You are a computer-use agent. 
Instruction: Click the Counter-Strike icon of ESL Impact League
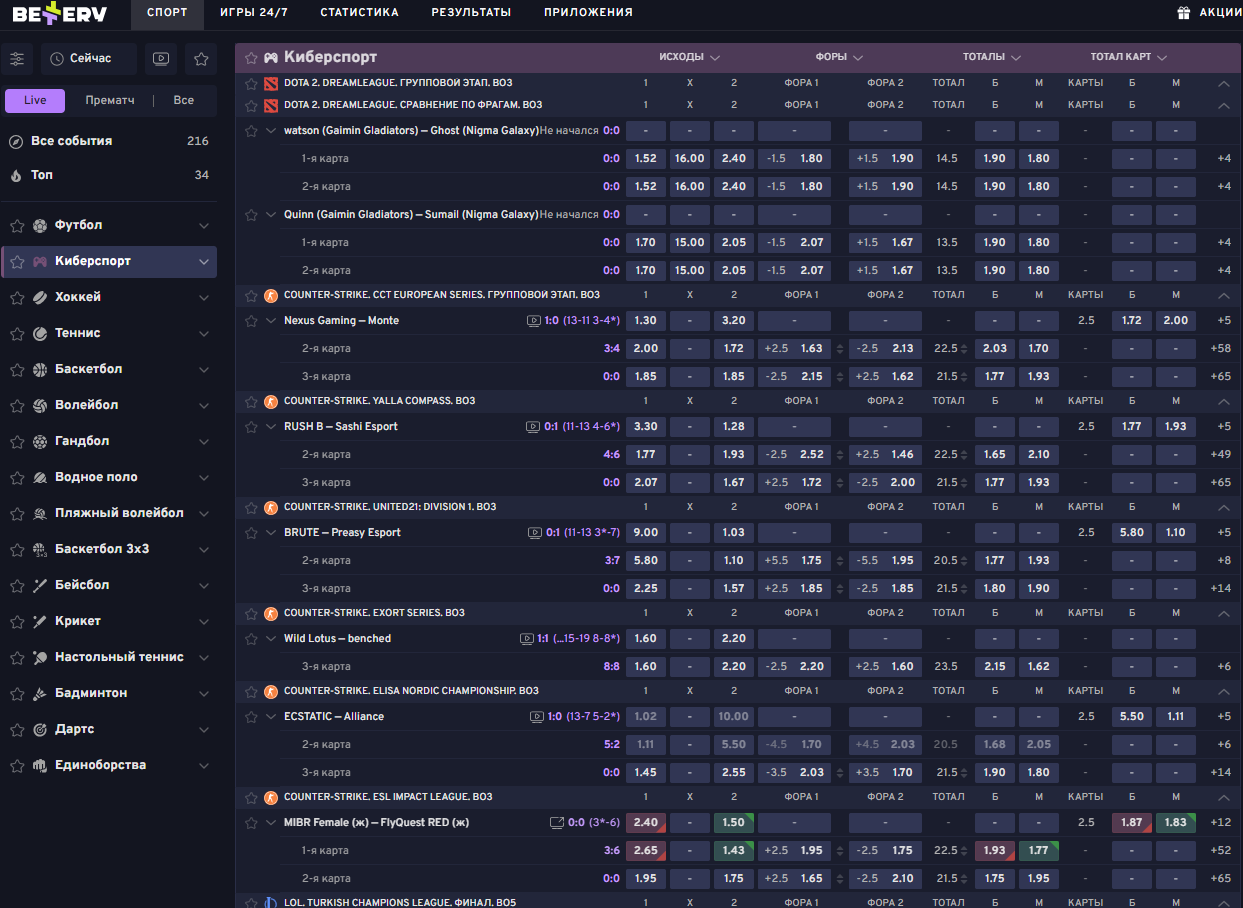pyautogui.click(x=270, y=797)
